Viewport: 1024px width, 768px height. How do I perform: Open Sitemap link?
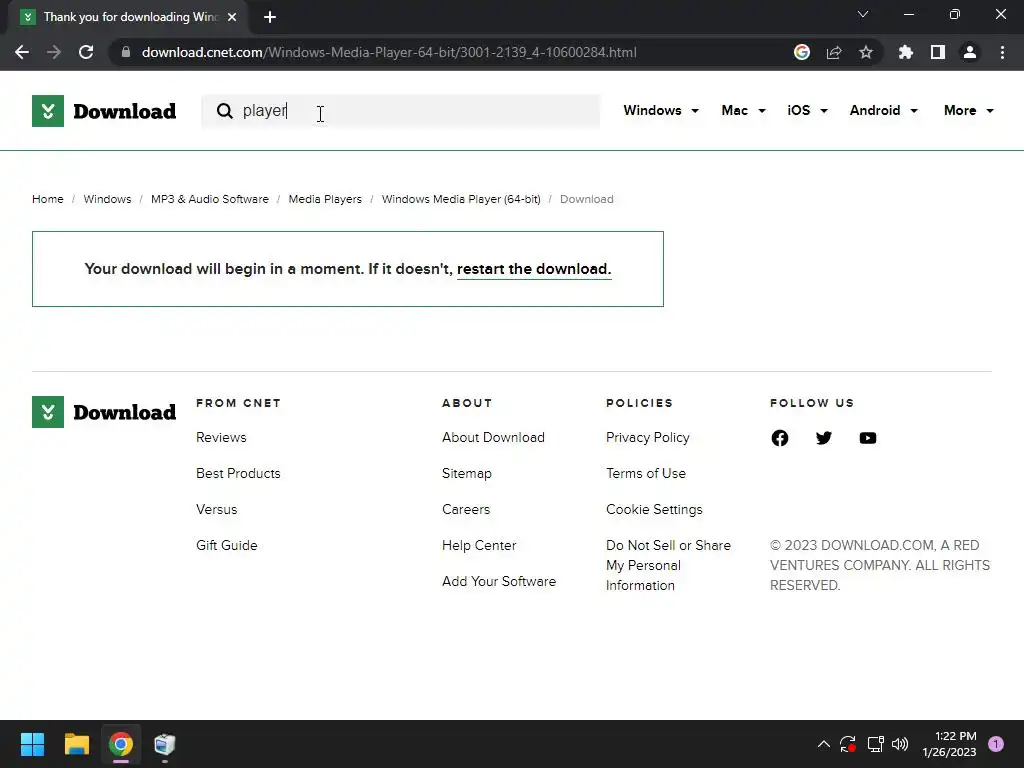coord(466,473)
